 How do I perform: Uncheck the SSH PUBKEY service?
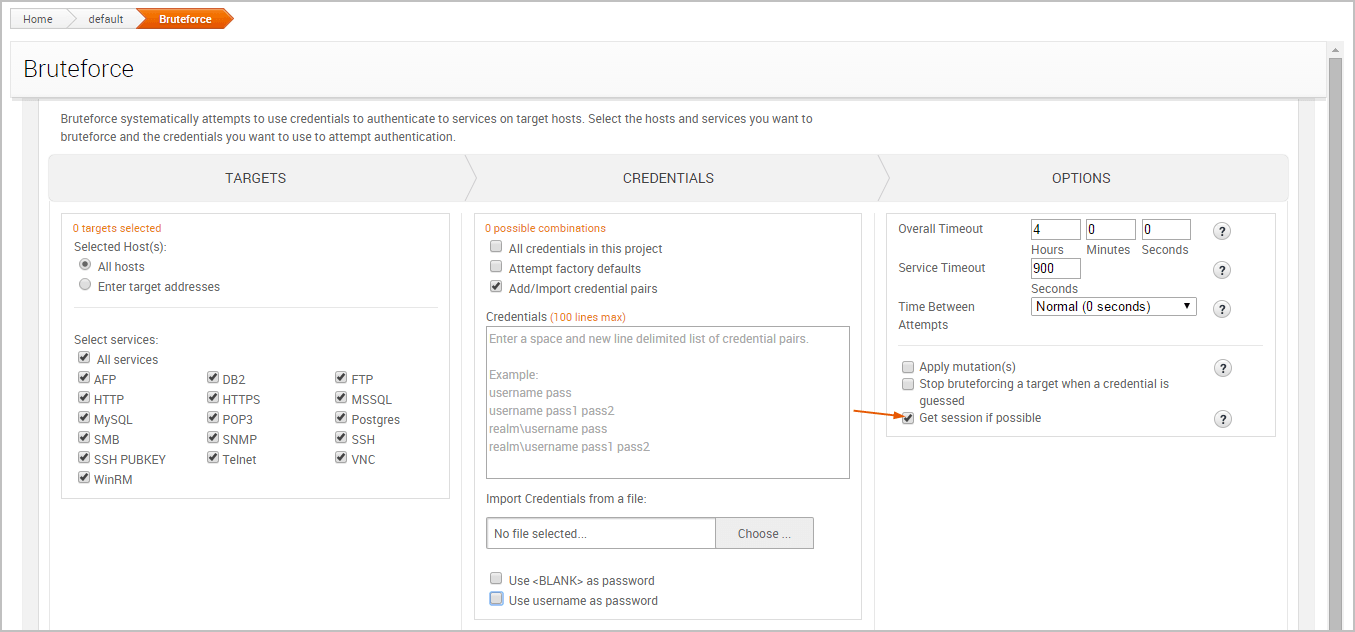click(84, 458)
